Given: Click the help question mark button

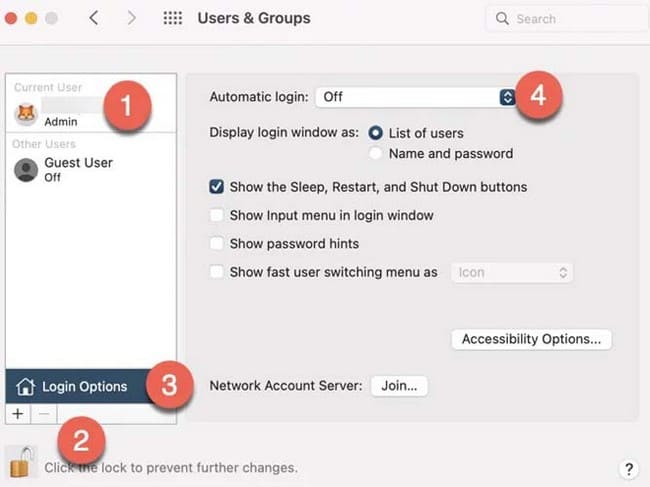Looking at the screenshot, I should pyautogui.click(x=629, y=469).
